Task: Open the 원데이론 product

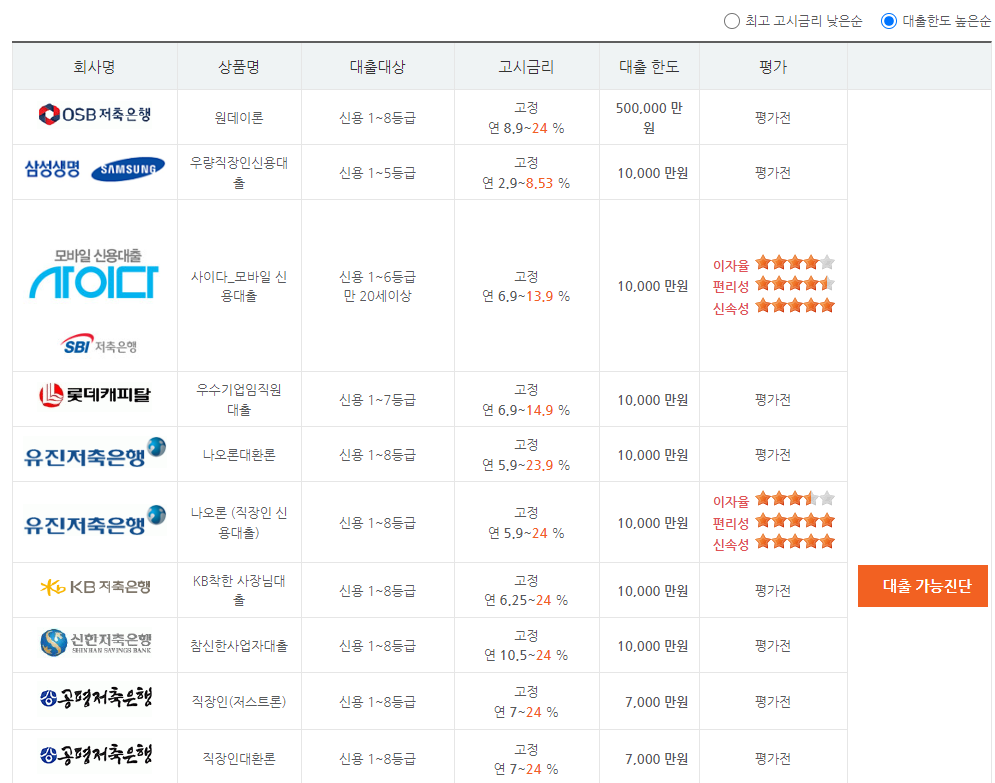Action: [x=239, y=118]
